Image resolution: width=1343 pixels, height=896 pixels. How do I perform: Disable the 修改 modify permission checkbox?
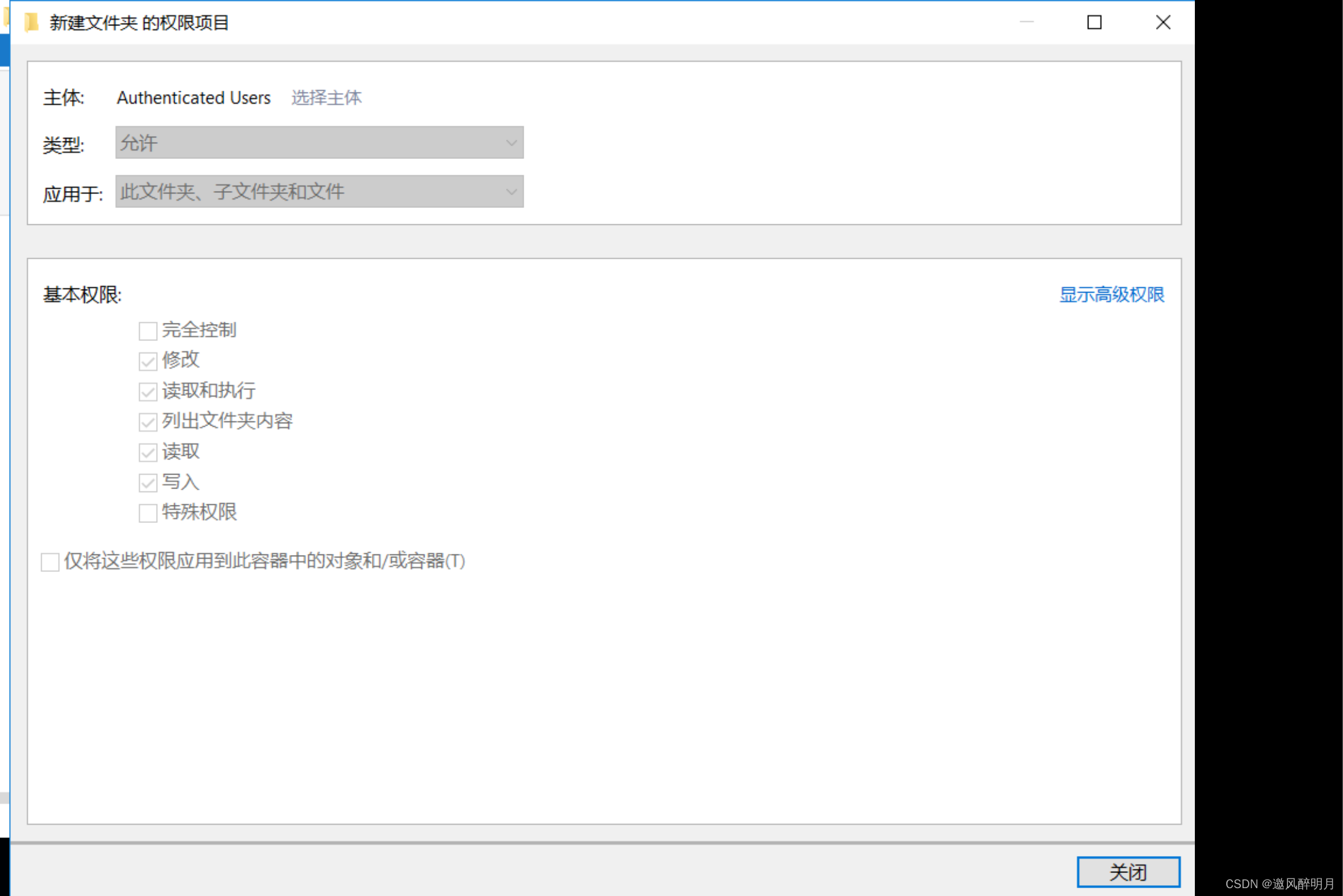[x=148, y=359]
